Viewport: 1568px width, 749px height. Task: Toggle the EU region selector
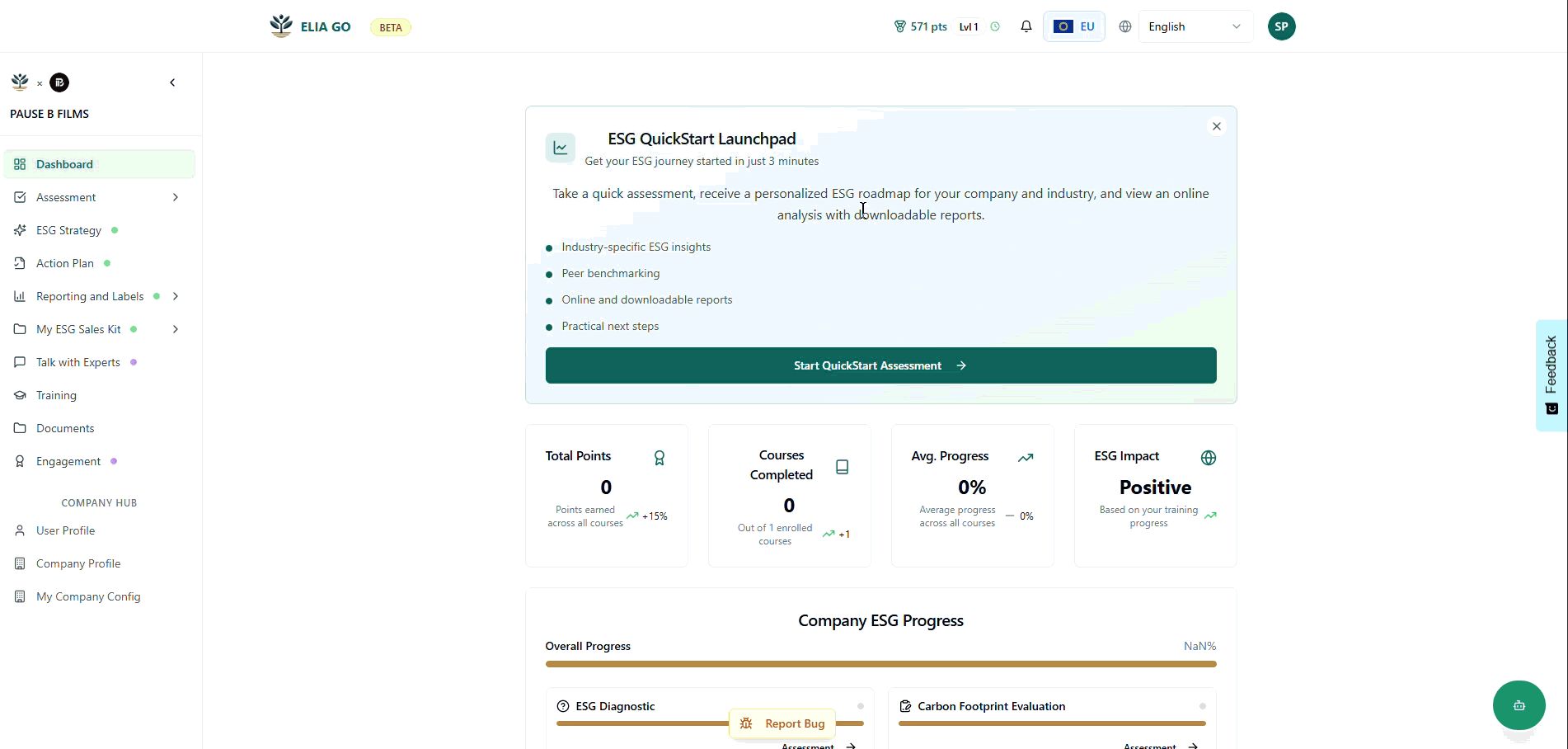pos(1073,26)
